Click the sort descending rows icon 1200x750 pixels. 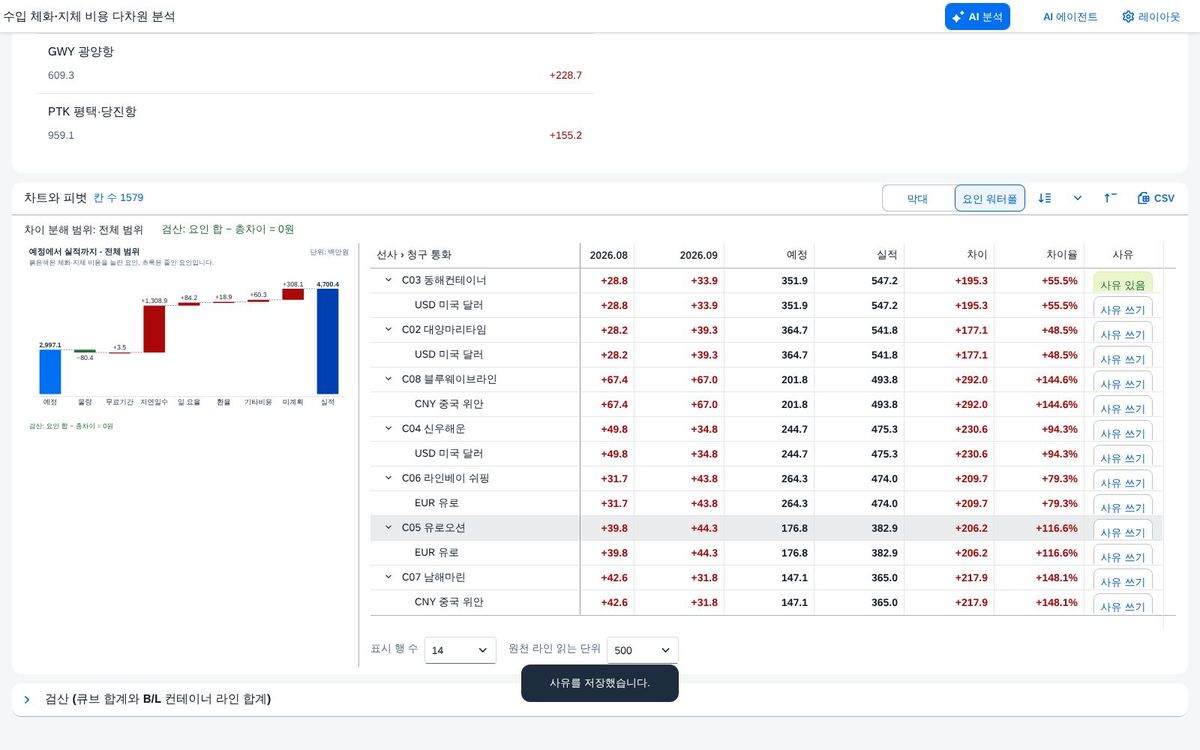pyautogui.click(x=1045, y=198)
